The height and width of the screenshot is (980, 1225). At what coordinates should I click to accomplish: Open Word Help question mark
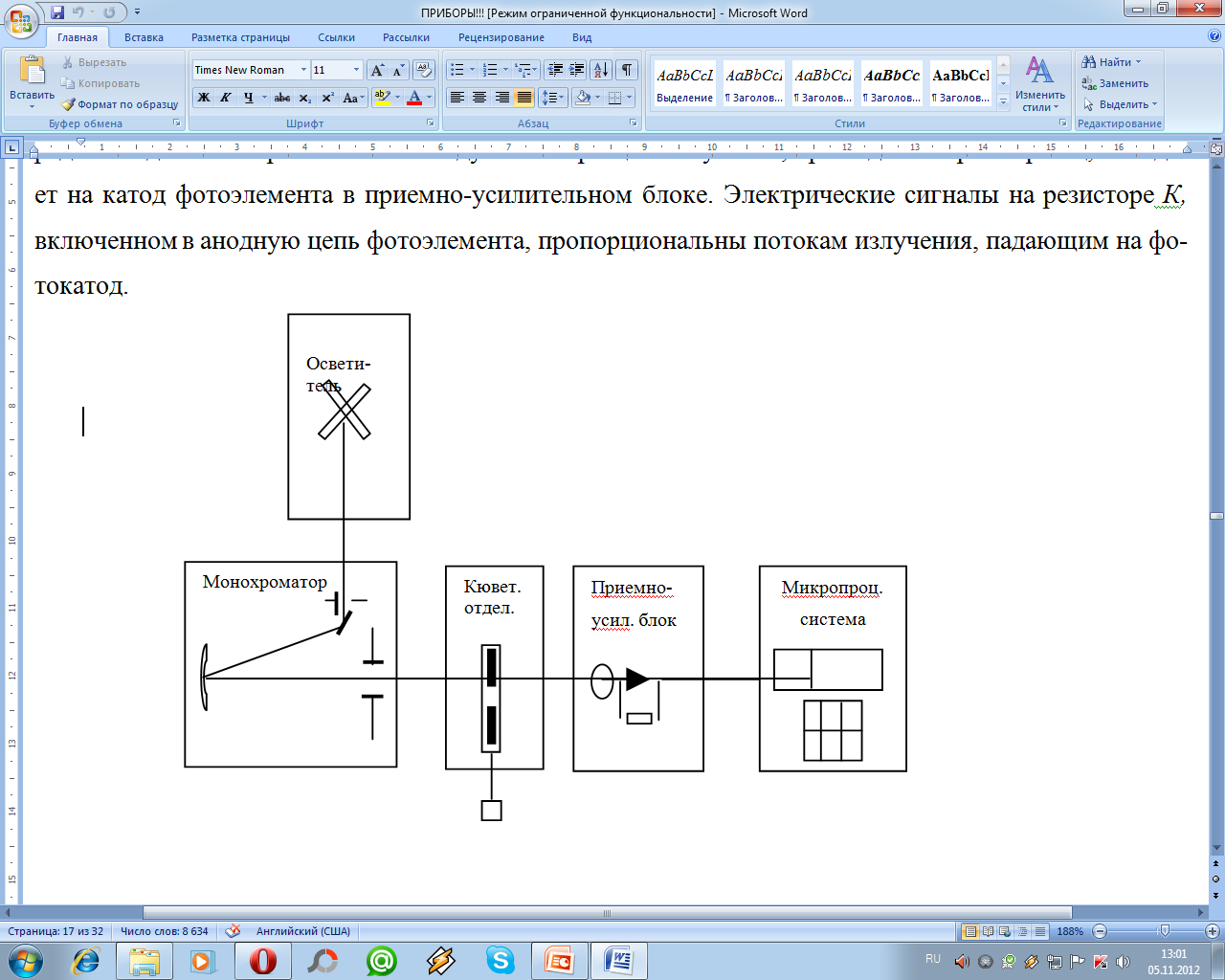[1214, 36]
